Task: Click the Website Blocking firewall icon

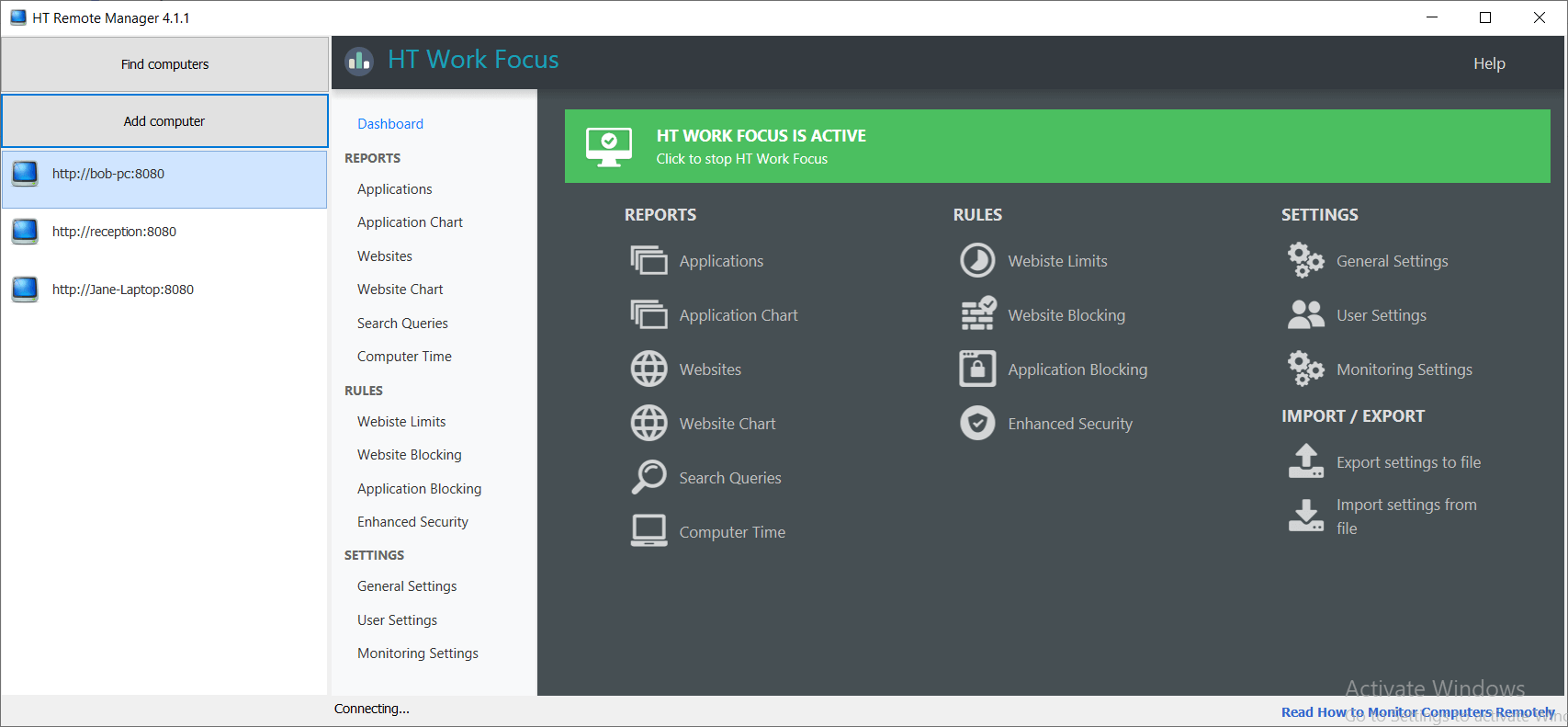Action: [978, 313]
